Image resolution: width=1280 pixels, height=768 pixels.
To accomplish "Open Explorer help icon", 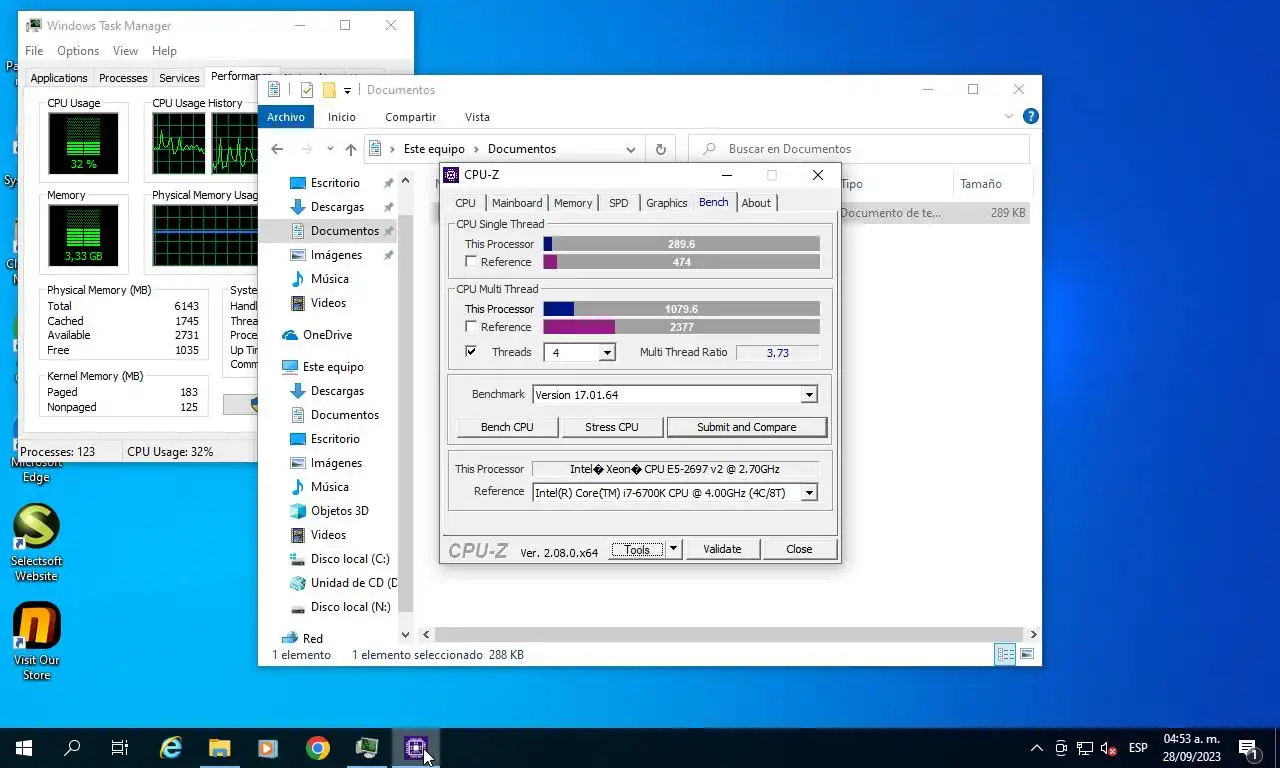I will click(x=1030, y=117).
